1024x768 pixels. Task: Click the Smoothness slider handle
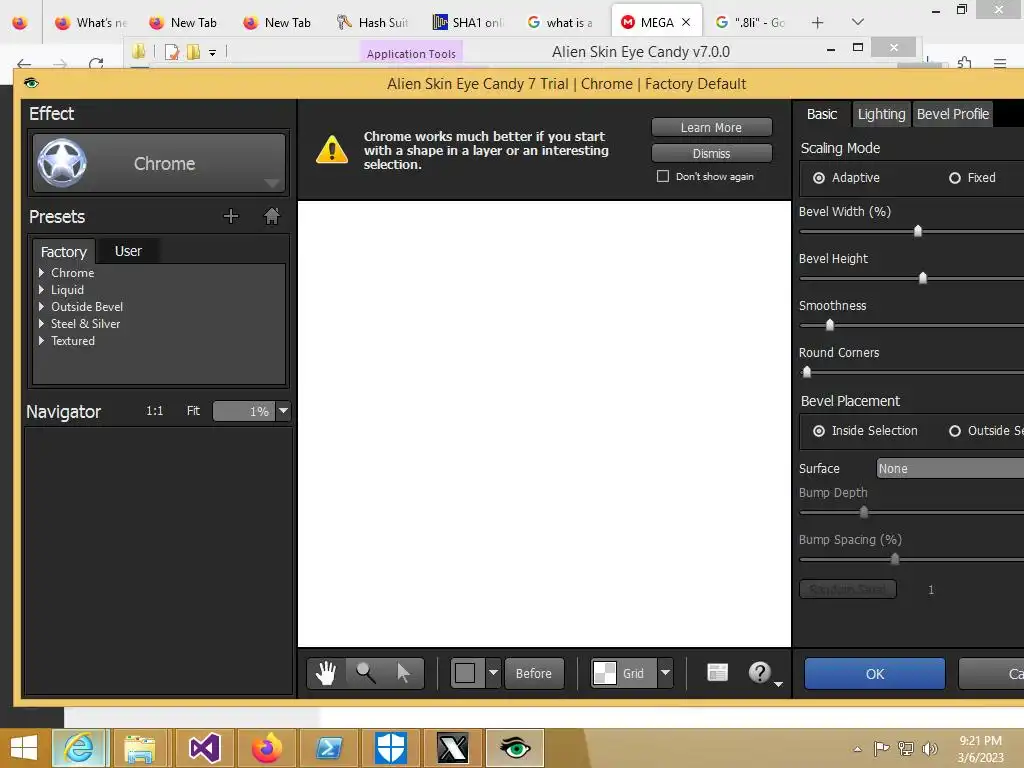point(829,325)
